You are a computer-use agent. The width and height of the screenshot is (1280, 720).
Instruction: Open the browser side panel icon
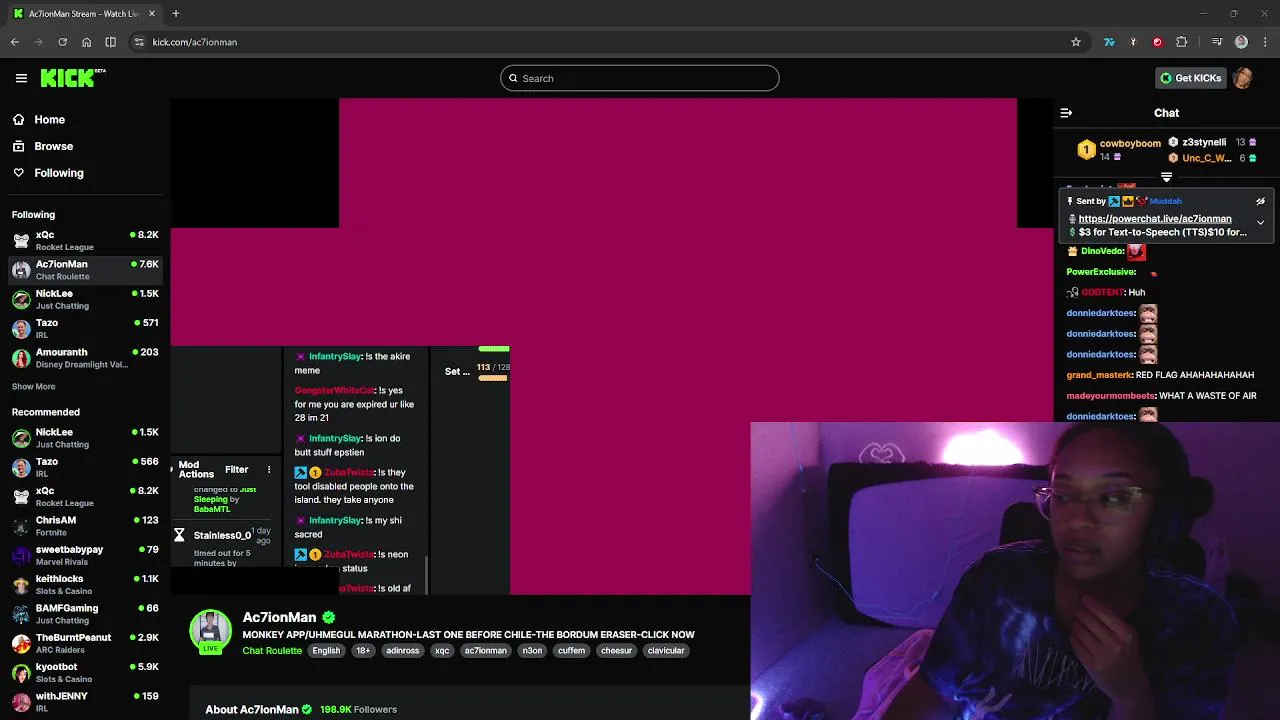tap(111, 42)
